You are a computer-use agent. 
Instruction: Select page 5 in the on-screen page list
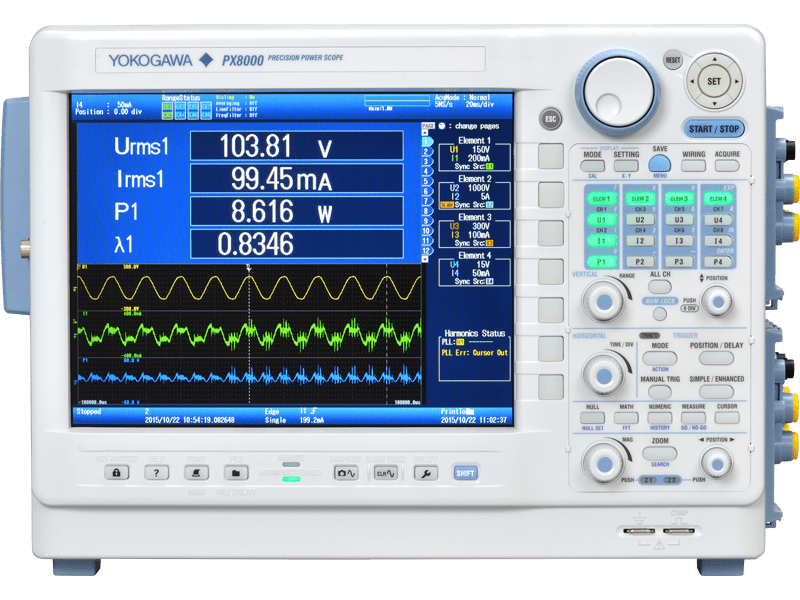coord(426,181)
